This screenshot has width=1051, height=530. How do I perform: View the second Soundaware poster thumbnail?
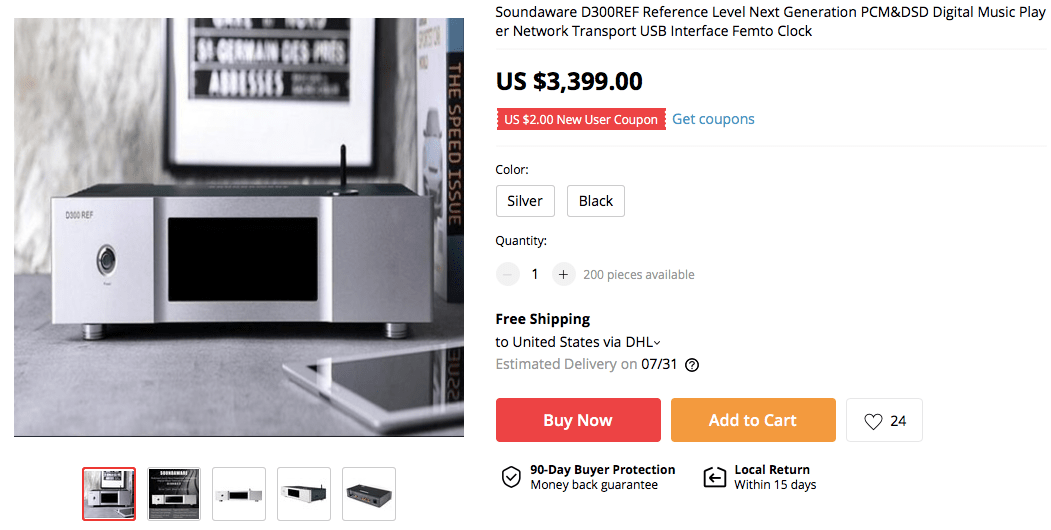coord(174,494)
